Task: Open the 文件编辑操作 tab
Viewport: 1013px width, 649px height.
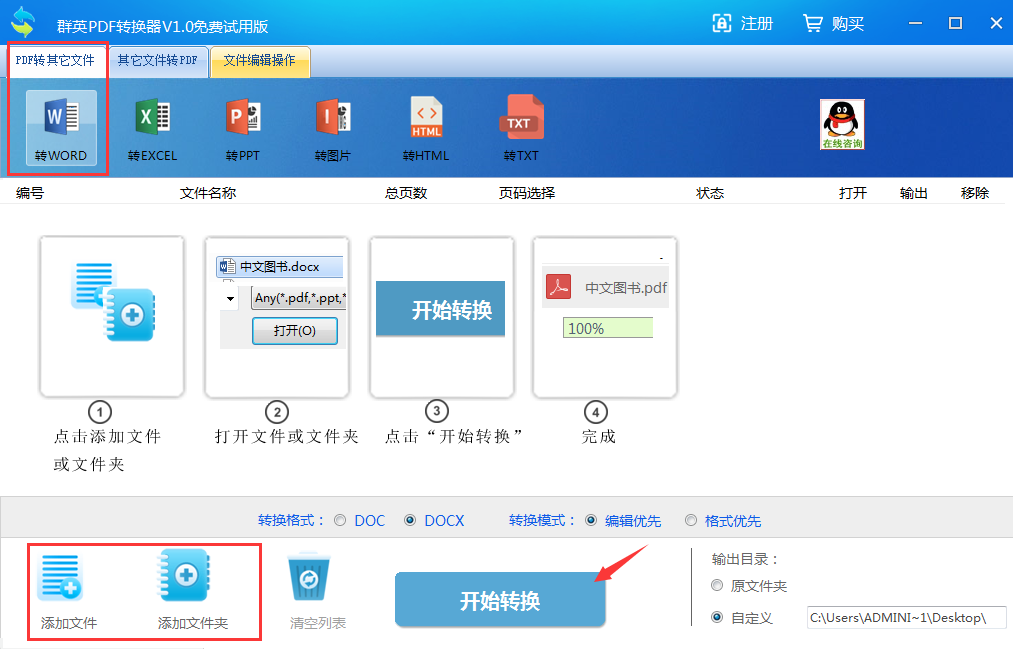Action: click(260, 61)
